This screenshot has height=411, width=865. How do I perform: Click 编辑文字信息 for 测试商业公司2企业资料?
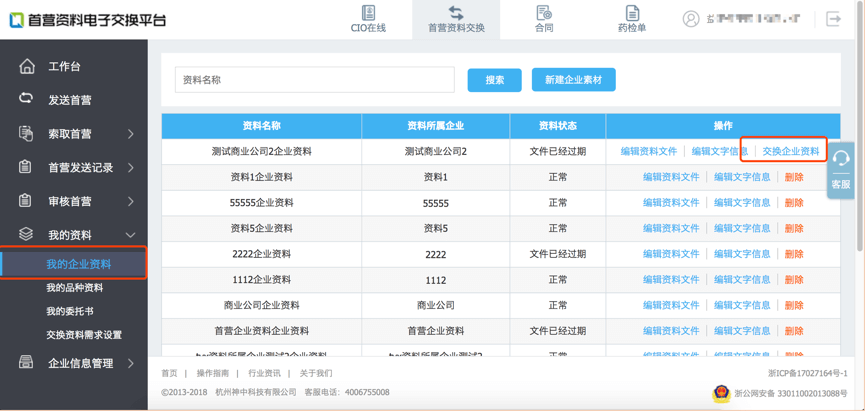click(x=720, y=151)
